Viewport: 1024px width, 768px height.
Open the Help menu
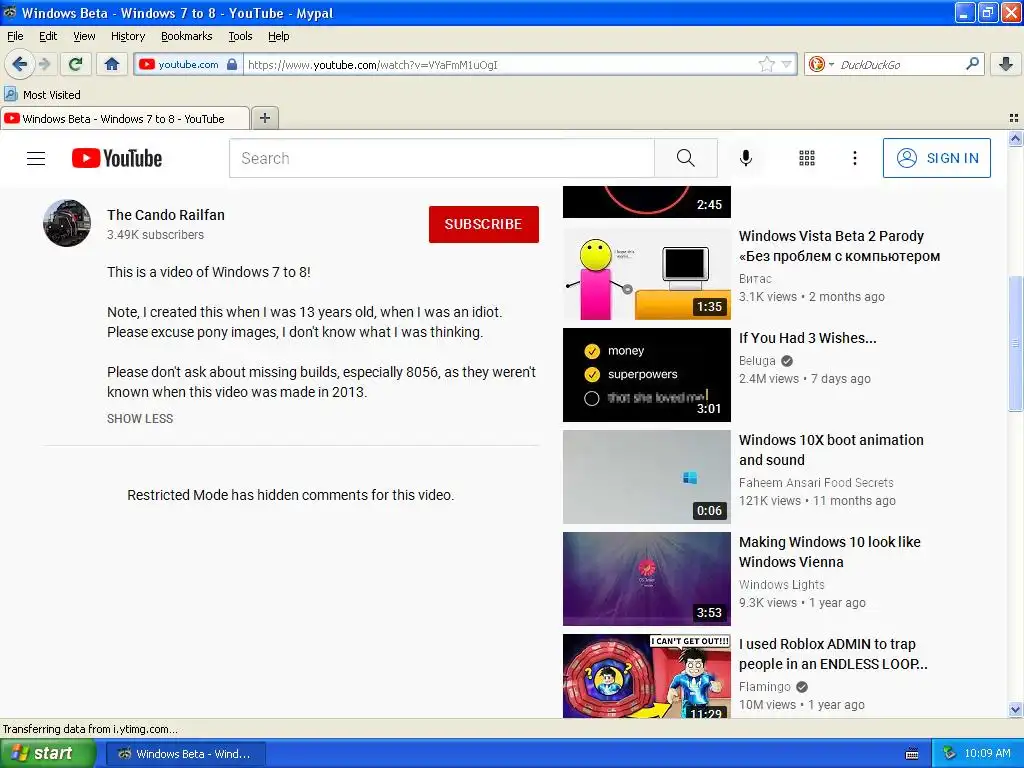point(279,36)
